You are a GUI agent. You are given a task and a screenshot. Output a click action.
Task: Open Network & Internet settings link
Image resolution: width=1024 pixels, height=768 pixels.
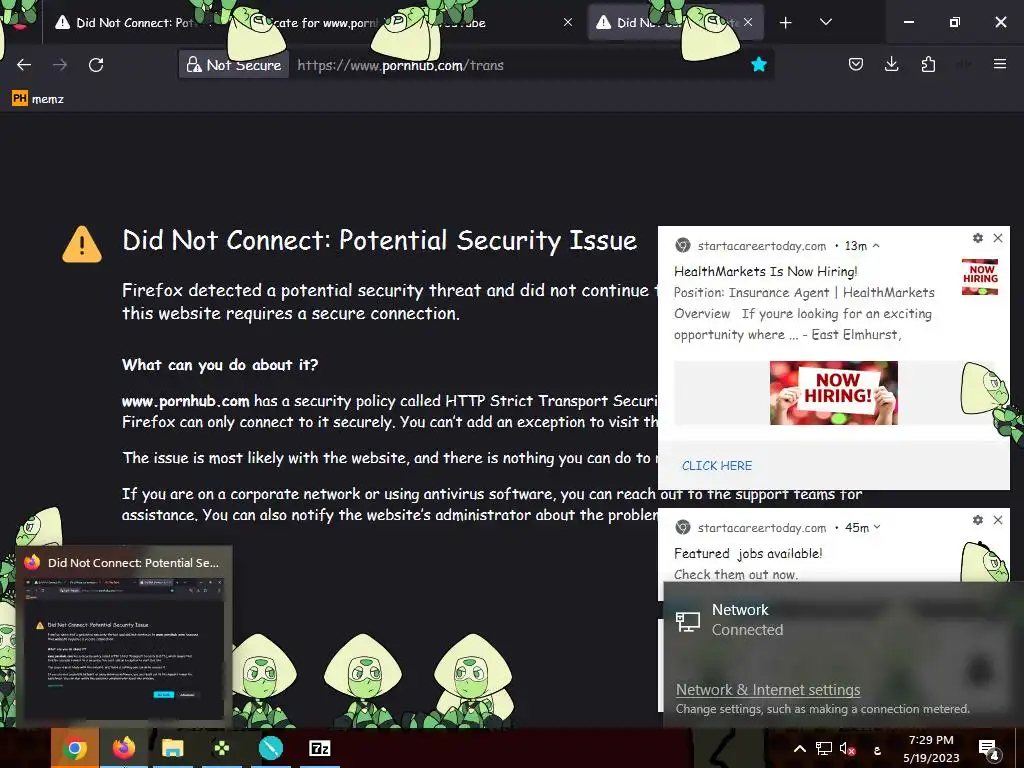(x=768, y=690)
